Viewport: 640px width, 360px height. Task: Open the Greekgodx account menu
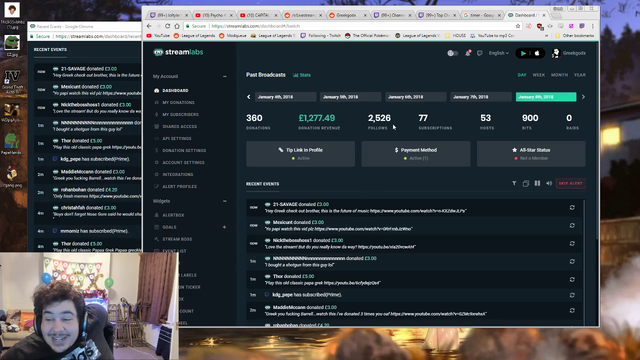[x=569, y=53]
